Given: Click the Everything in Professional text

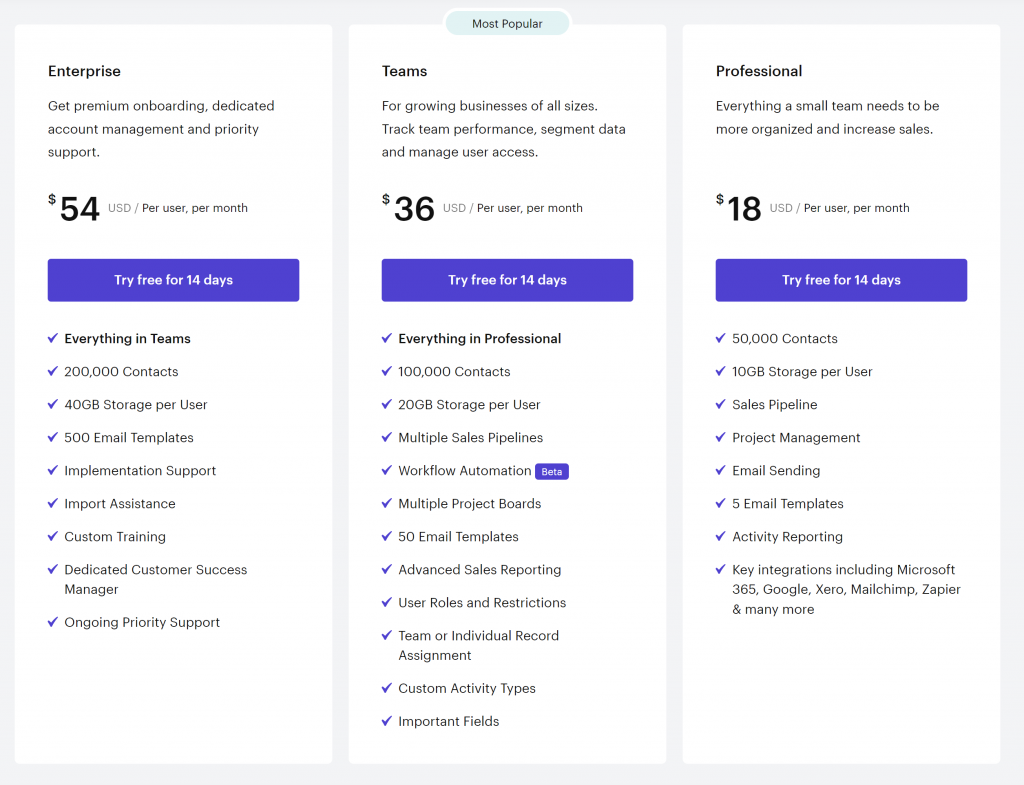Looking at the screenshot, I should point(479,338).
